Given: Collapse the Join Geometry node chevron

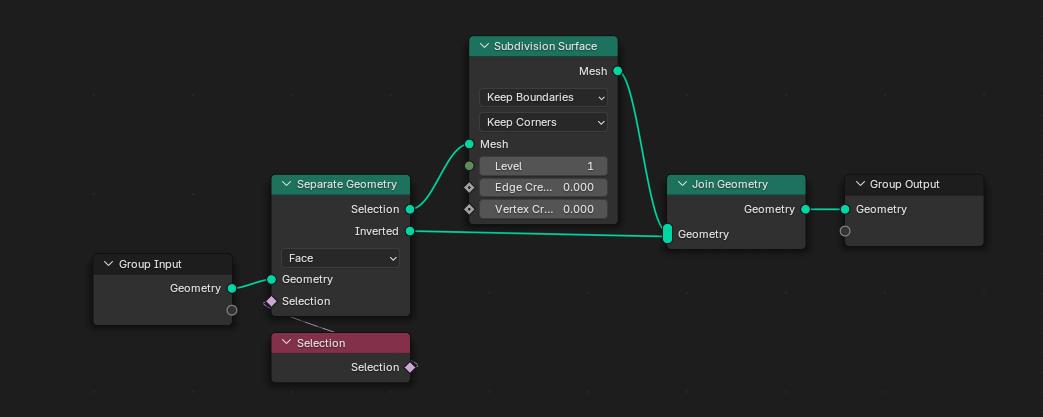Looking at the screenshot, I should point(682,184).
